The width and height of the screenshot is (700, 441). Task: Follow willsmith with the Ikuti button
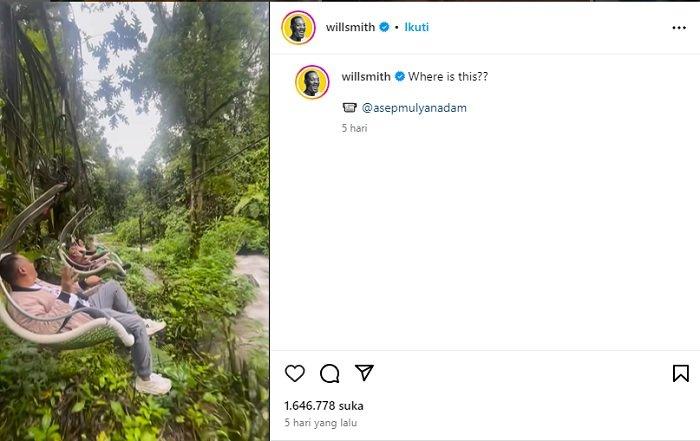[x=415, y=27]
